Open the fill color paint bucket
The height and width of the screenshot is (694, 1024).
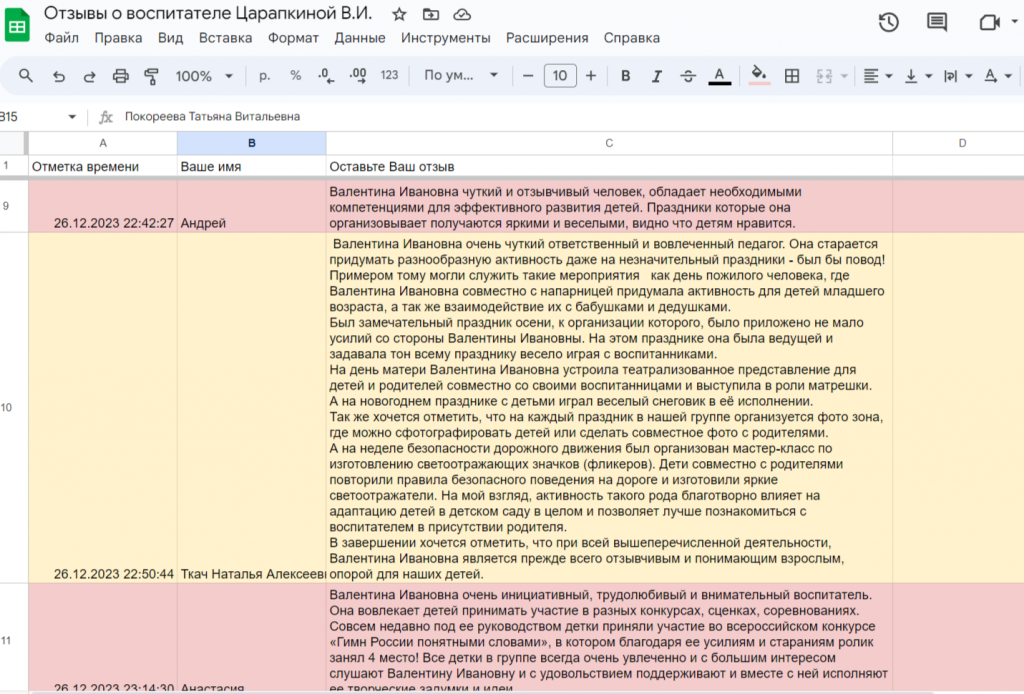coord(759,76)
